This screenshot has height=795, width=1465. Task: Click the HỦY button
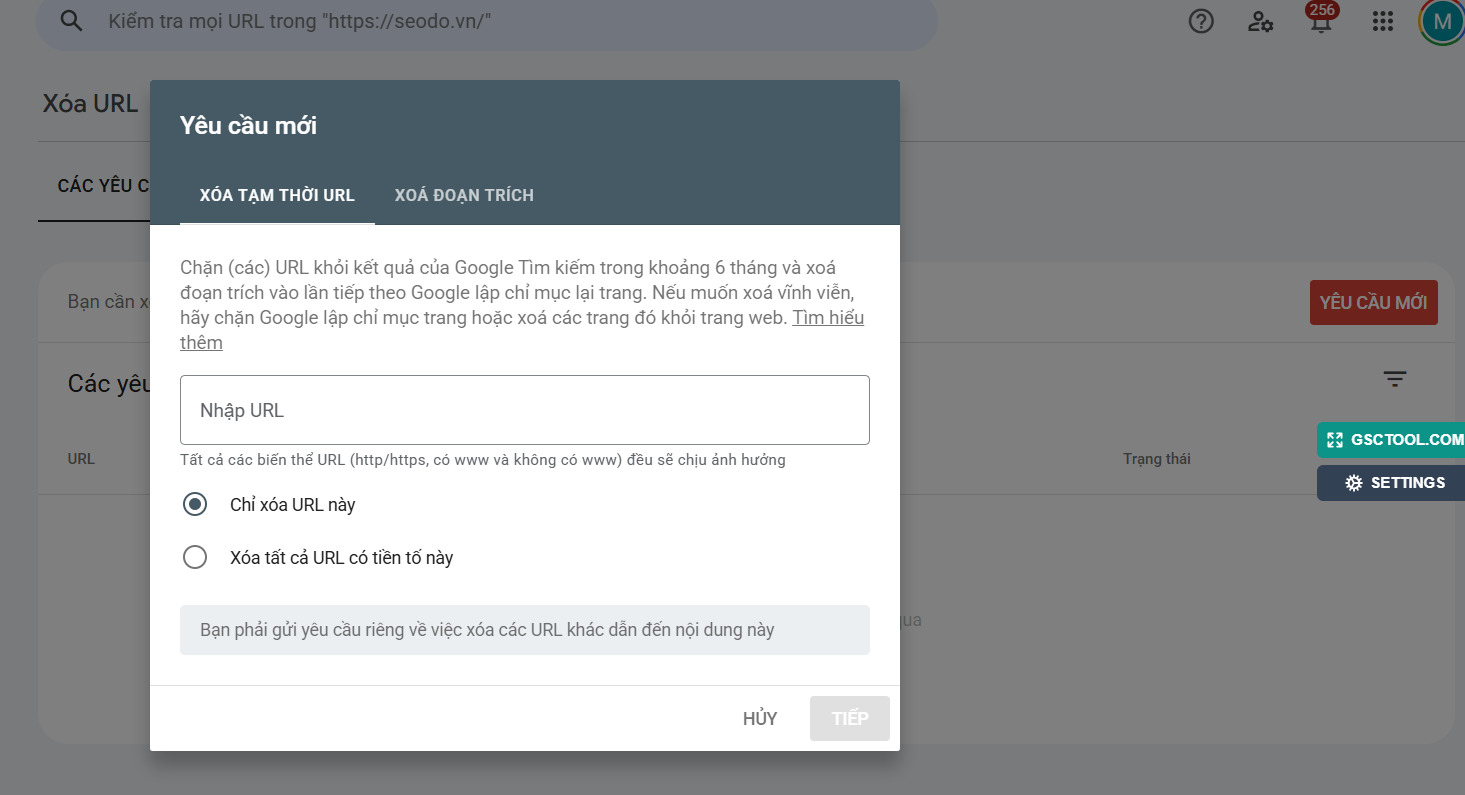[760, 718]
